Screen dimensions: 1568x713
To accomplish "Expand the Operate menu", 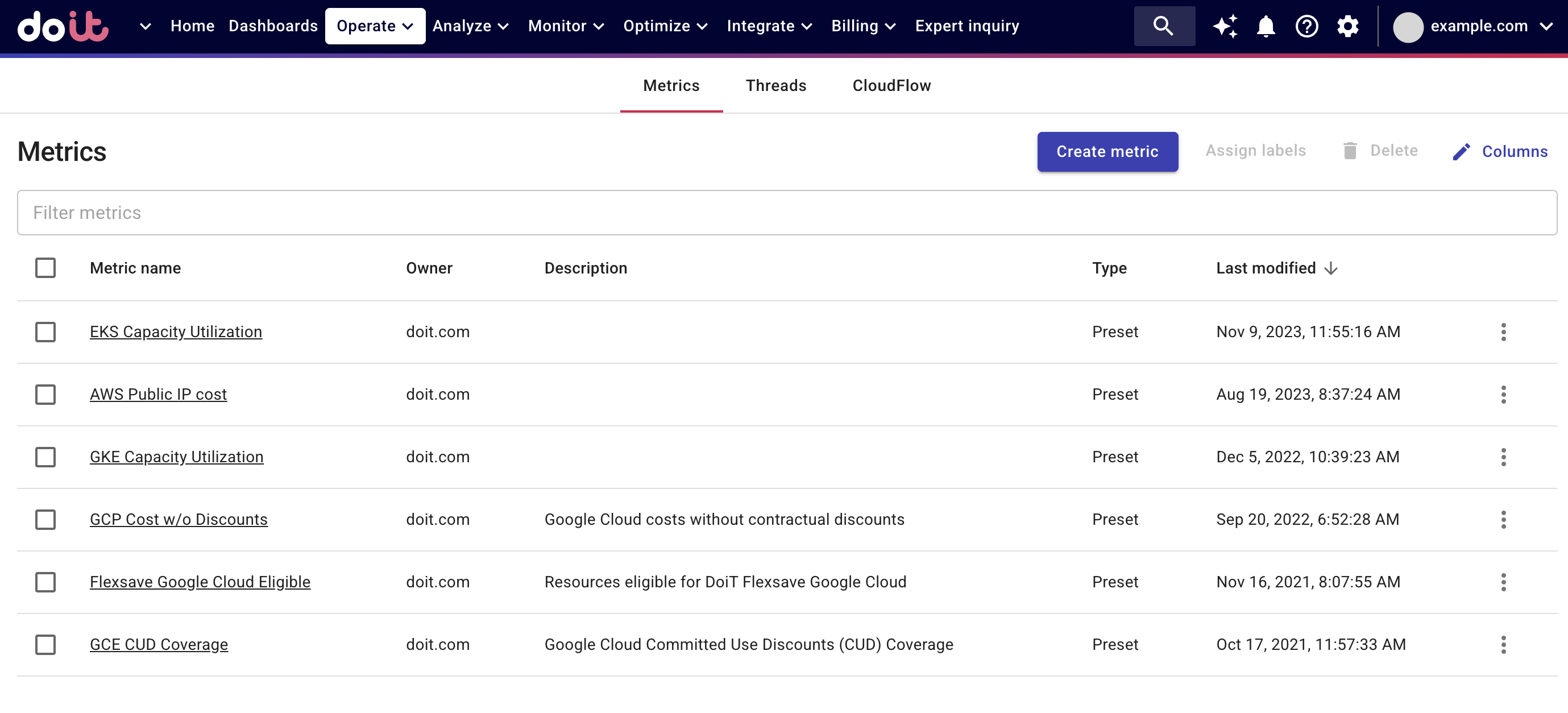I will pos(375,26).
